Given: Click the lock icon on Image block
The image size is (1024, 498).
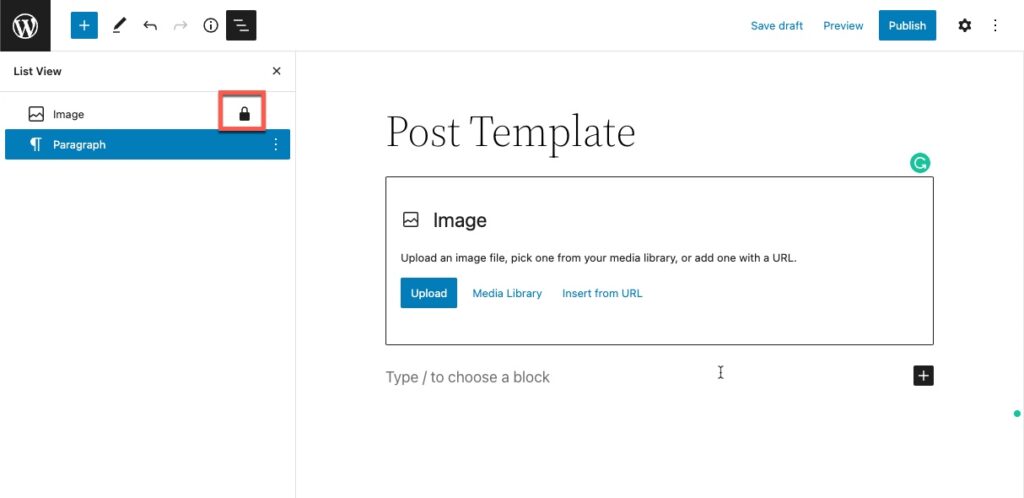Looking at the screenshot, I should pyautogui.click(x=244, y=114).
